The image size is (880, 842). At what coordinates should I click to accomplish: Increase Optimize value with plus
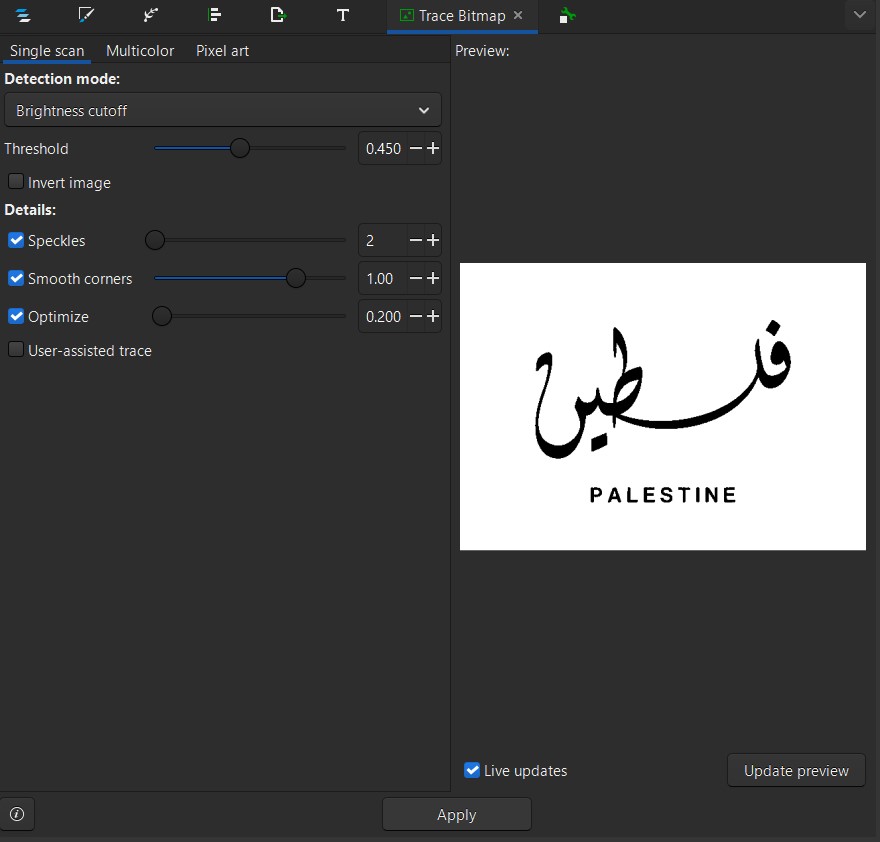[x=433, y=317]
